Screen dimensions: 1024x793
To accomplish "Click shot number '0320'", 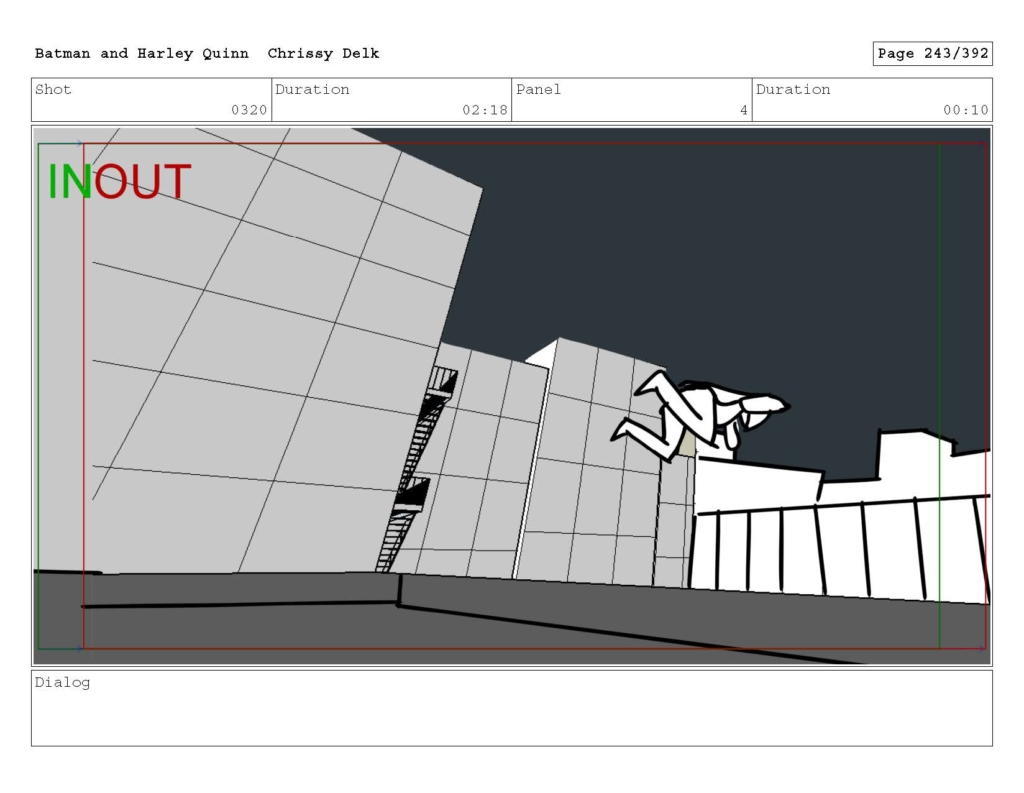I will (249, 110).
